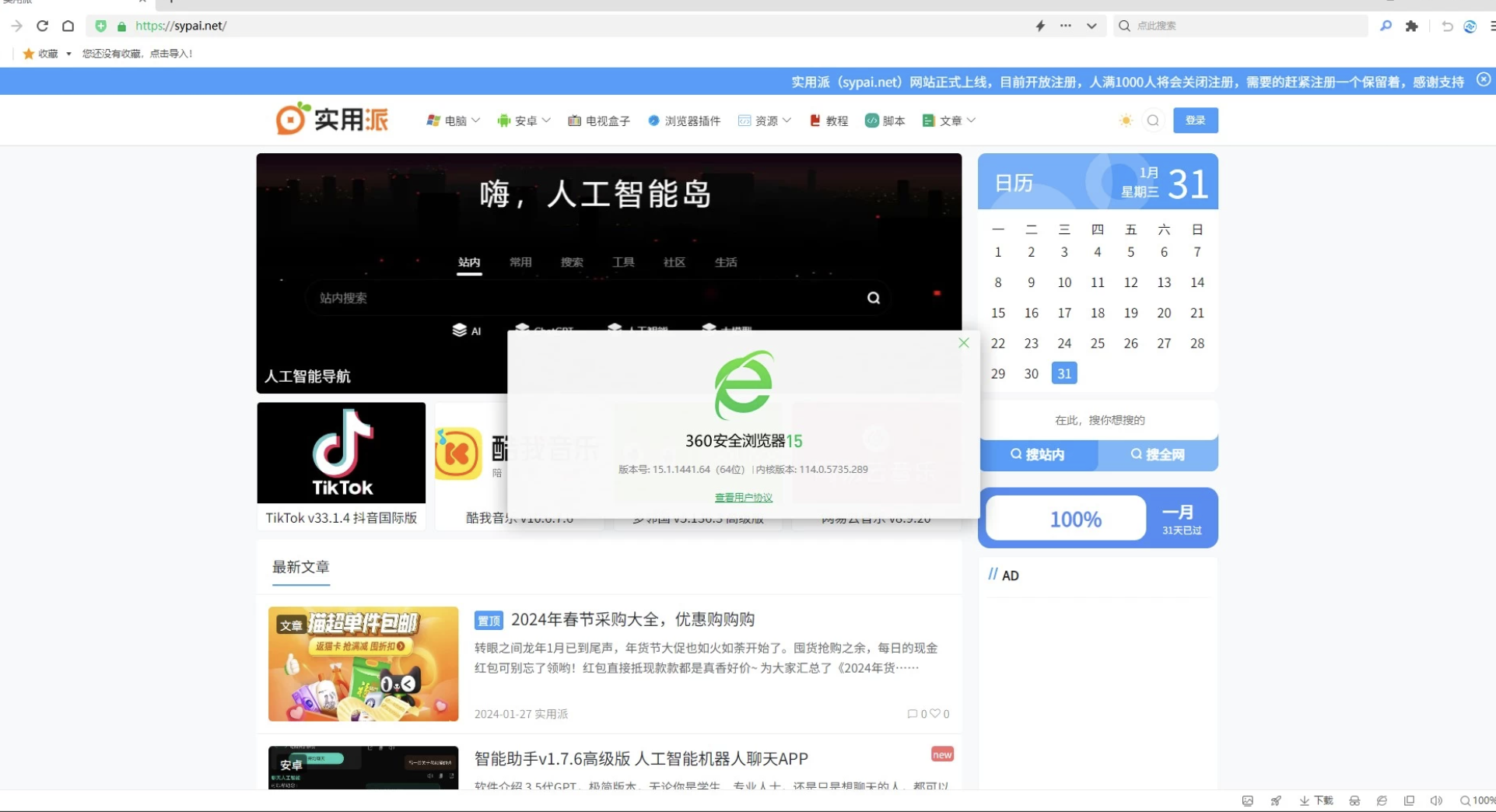Click the 实用派 site logo
The height and width of the screenshot is (812, 1496).
click(332, 119)
